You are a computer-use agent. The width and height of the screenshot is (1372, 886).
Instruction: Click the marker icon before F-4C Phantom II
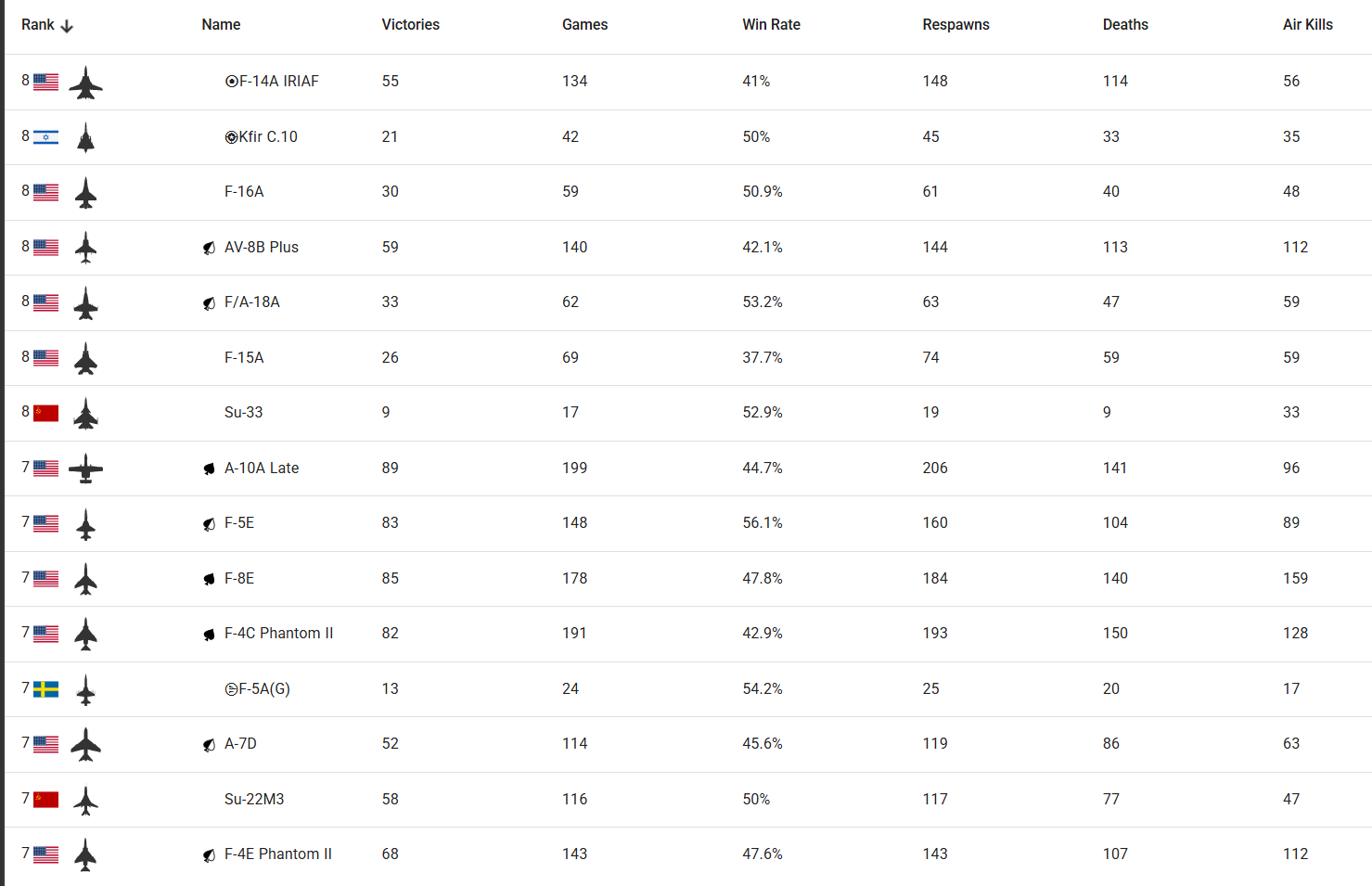tap(210, 635)
